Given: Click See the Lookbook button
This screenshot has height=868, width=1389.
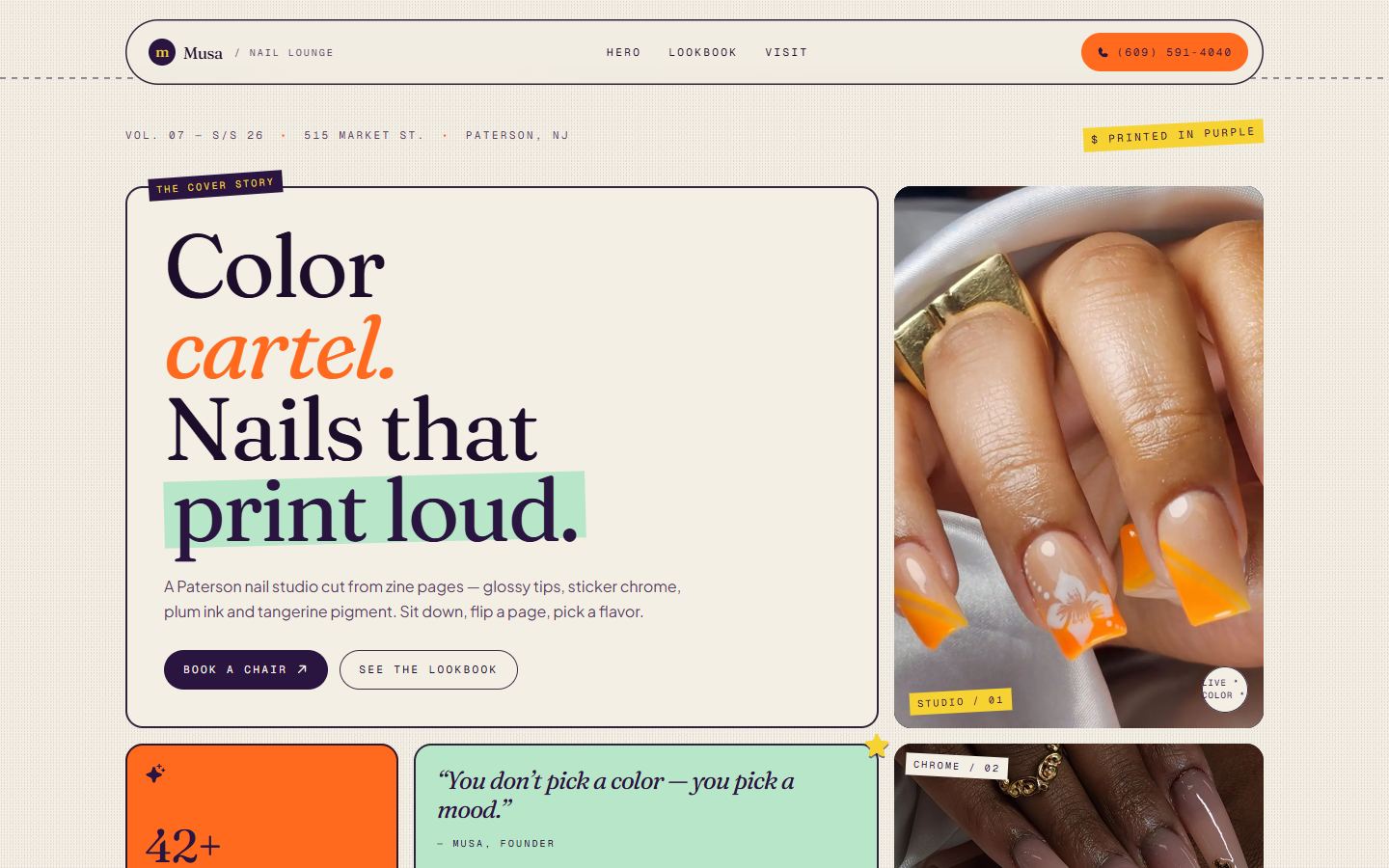Looking at the screenshot, I should tap(428, 669).
